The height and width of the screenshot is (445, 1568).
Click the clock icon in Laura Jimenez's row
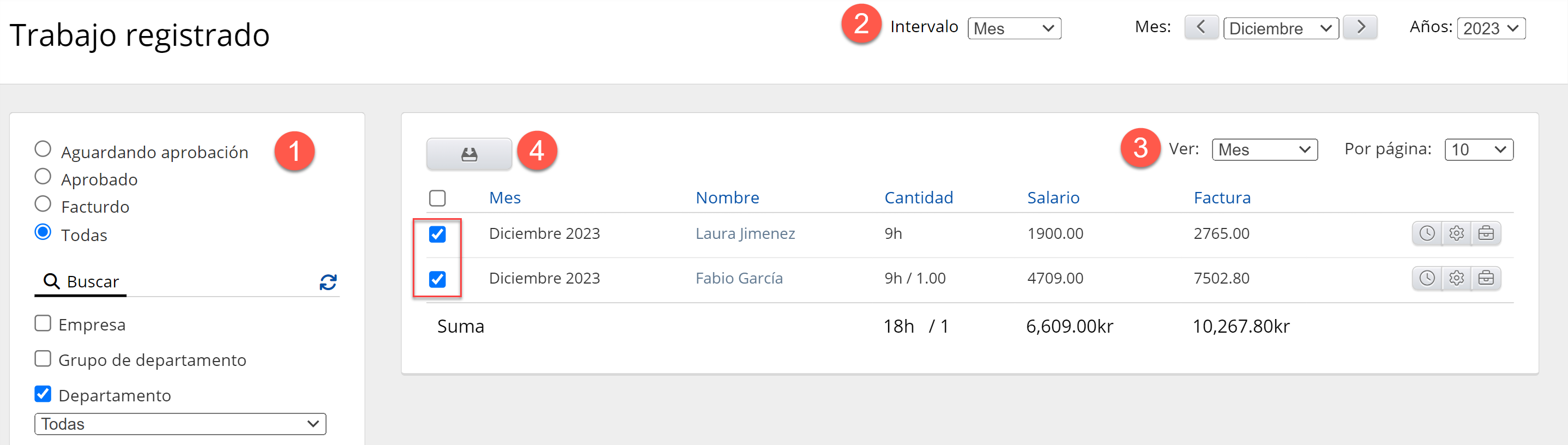[x=1427, y=233]
